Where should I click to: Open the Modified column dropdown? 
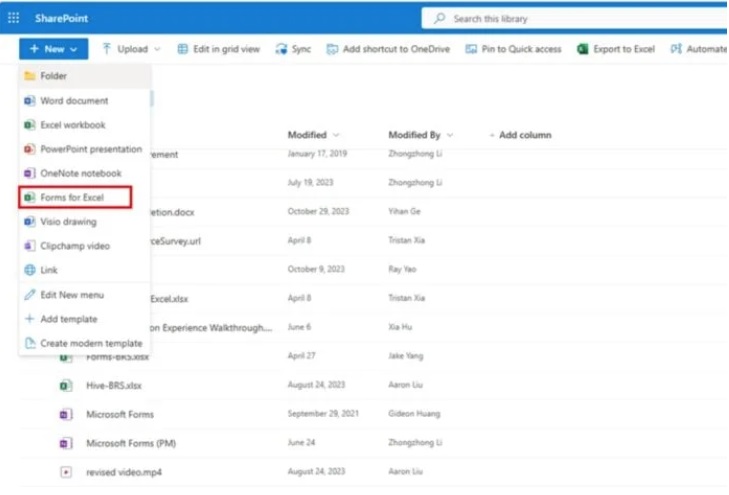(336, 135)
